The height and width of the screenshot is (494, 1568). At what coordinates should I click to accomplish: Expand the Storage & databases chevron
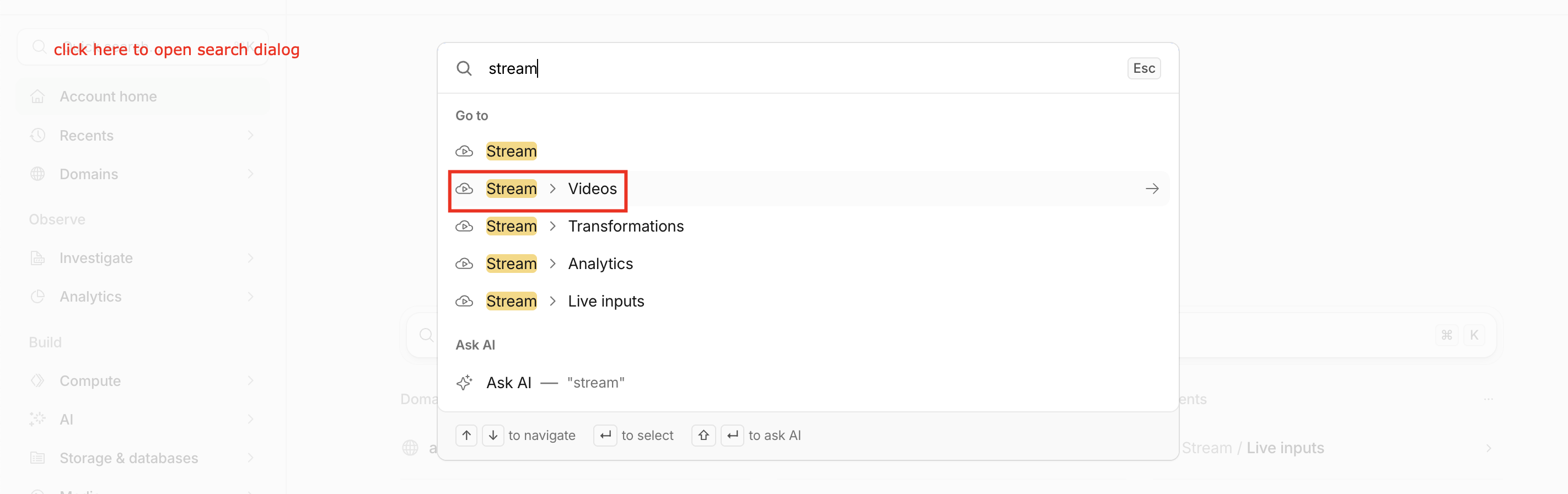[251, 458]
